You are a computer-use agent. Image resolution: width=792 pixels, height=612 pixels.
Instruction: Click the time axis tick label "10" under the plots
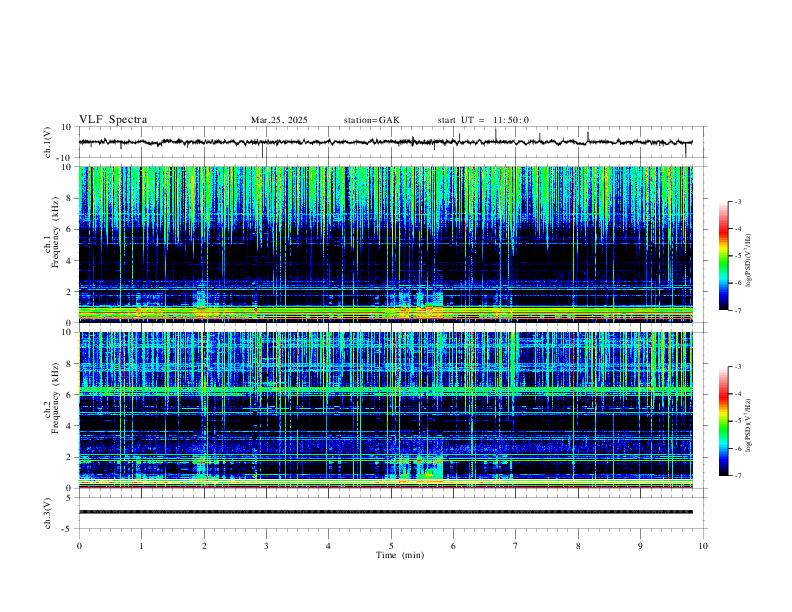point(703,546)
